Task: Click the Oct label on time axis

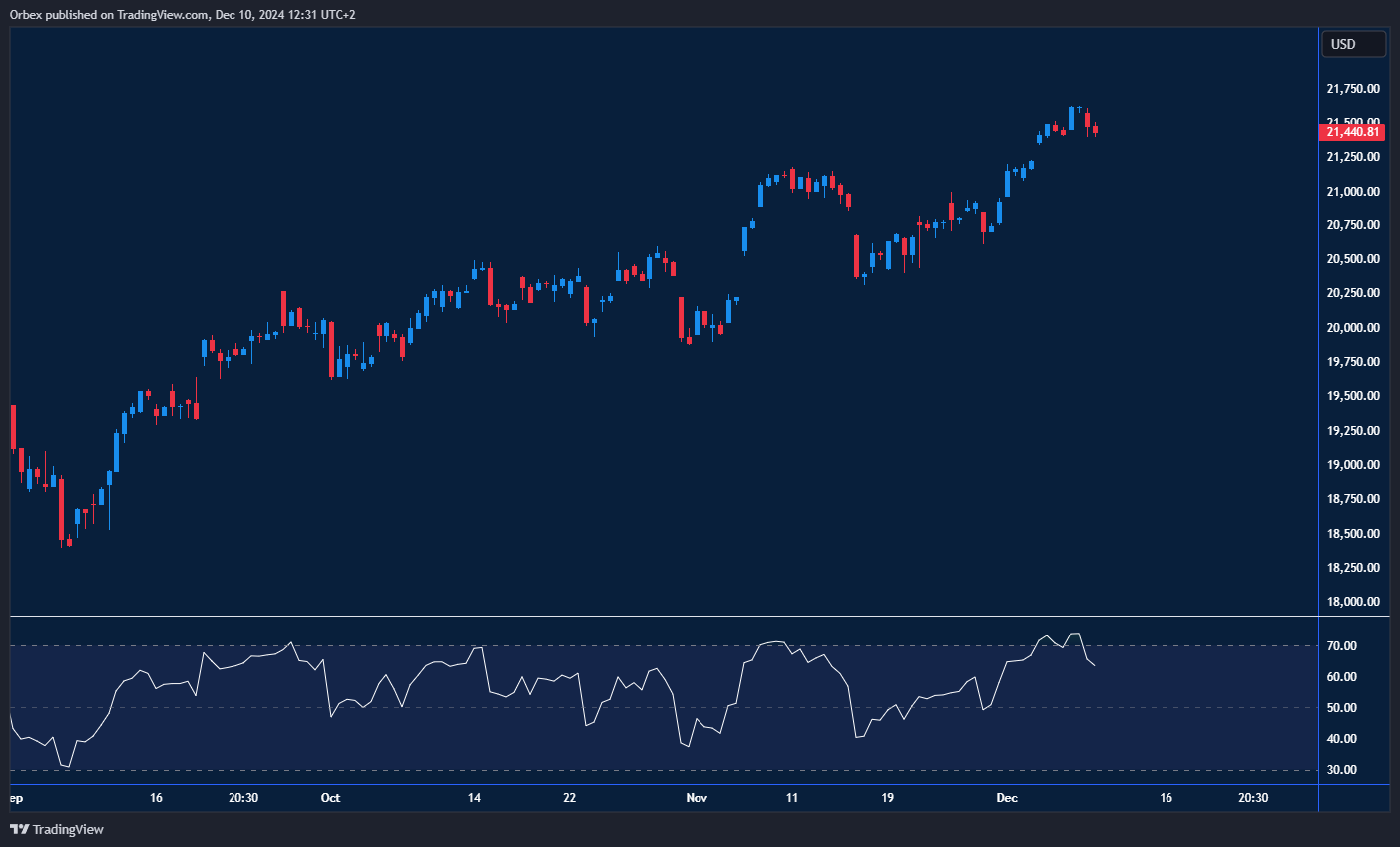Action: (330, 798)
